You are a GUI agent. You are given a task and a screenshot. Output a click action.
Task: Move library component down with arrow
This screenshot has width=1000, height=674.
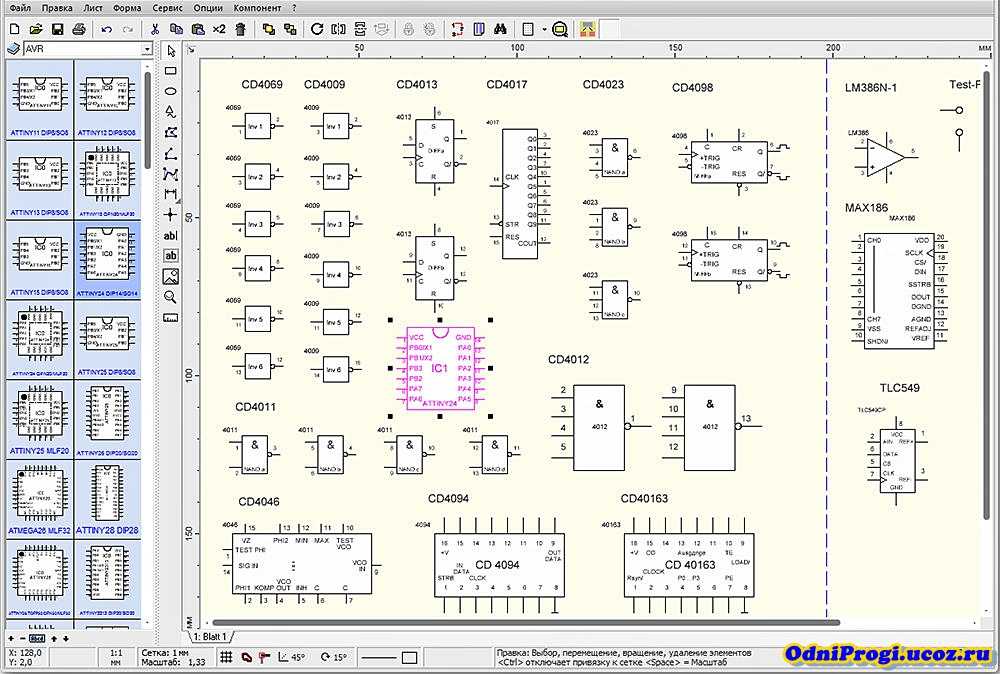(x=65, y=638)
